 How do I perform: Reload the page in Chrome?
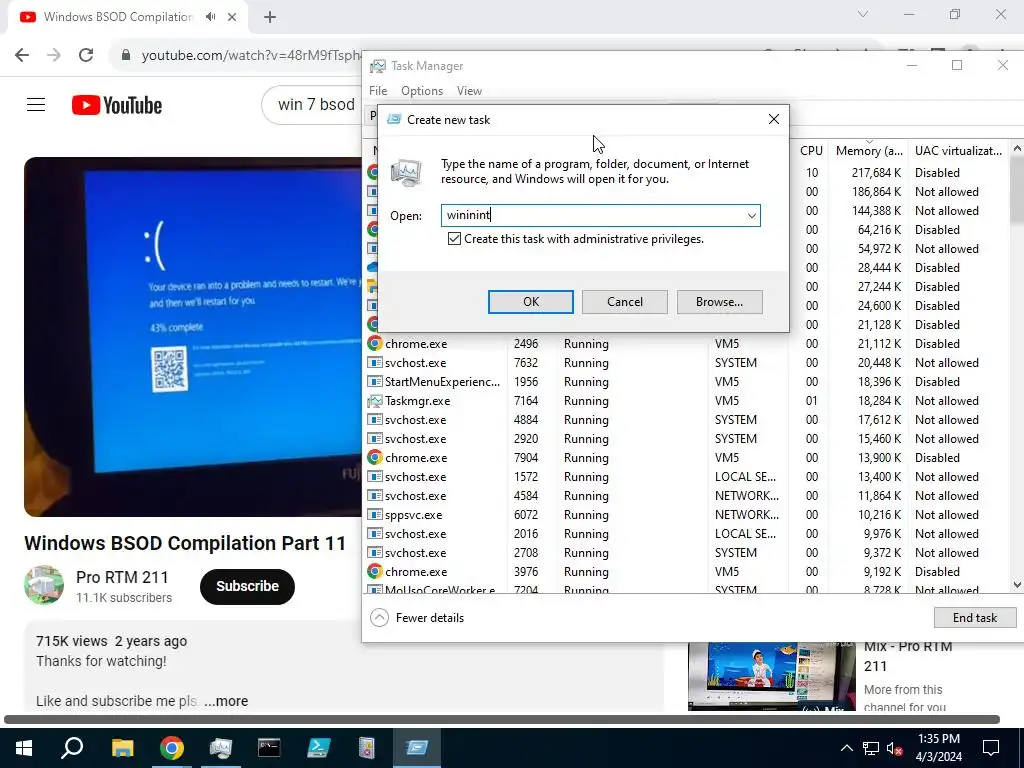tap(86, 55)
